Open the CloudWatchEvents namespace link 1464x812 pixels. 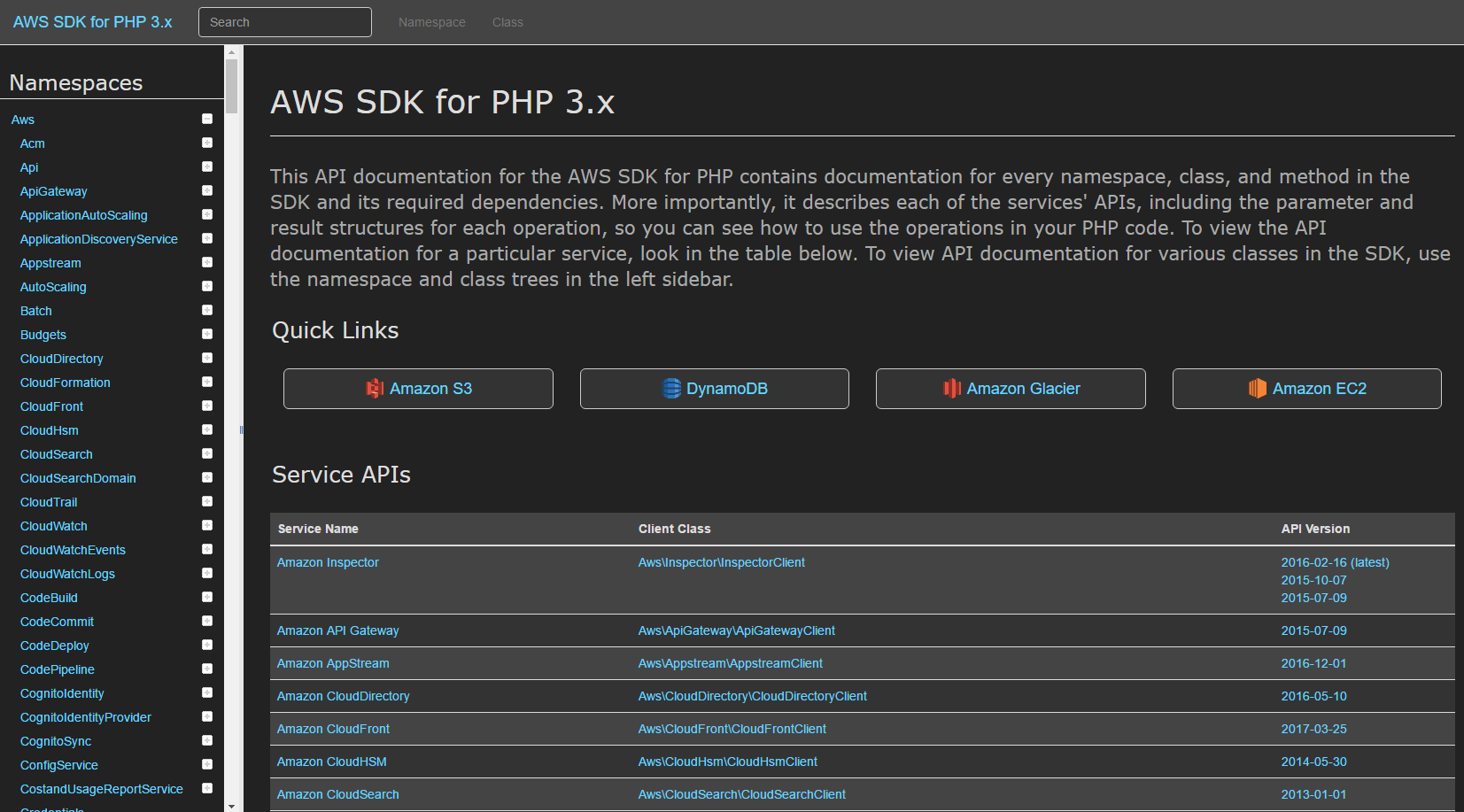pyautogui.click(x=73, y=550)
